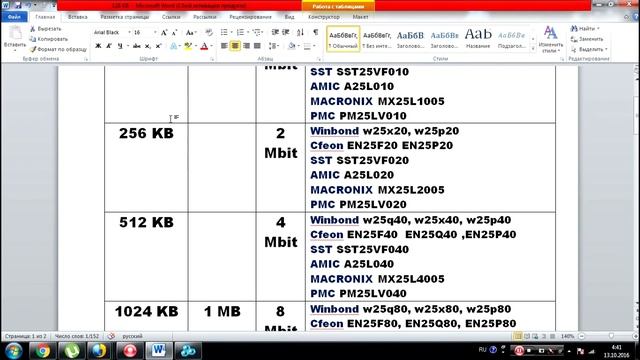Show paragraph marks (¶)
Image resolution: width=640 pixels, height=360 pixels.
[x=315, y=32]
